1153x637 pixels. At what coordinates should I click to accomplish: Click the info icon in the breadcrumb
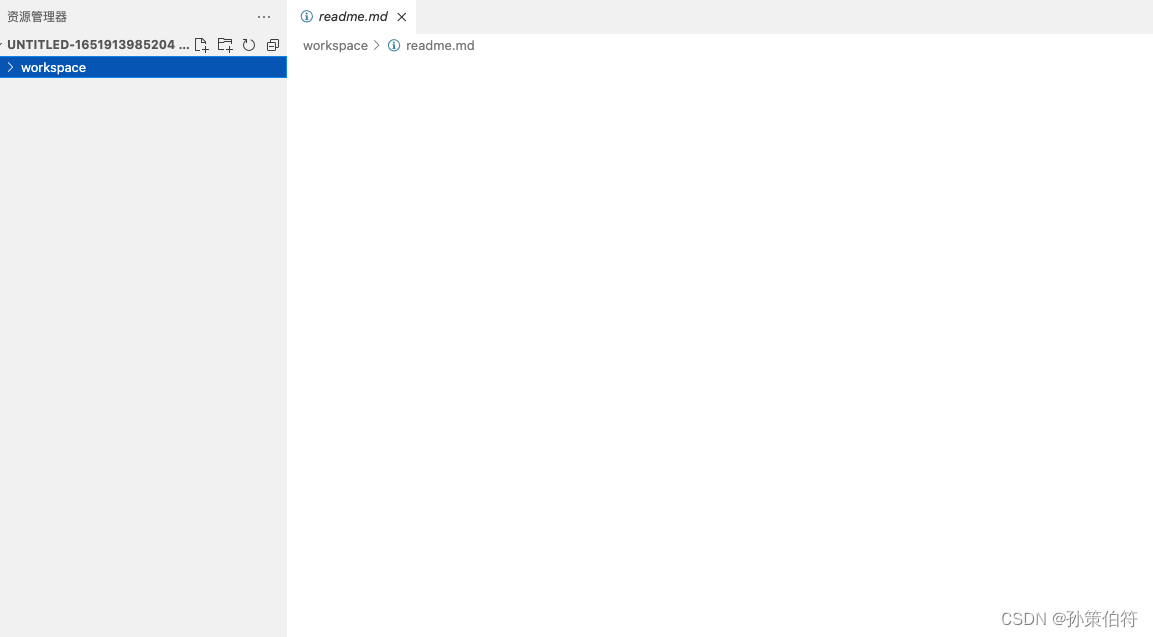click(x=394, y=46)
